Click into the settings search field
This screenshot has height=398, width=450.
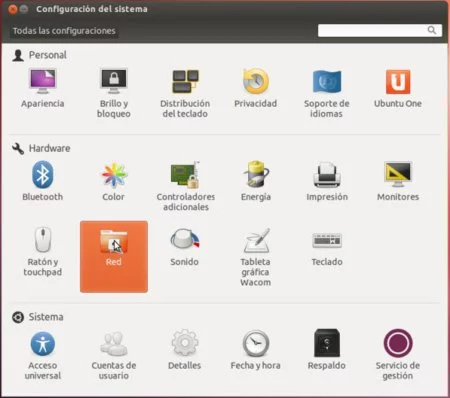380,30
